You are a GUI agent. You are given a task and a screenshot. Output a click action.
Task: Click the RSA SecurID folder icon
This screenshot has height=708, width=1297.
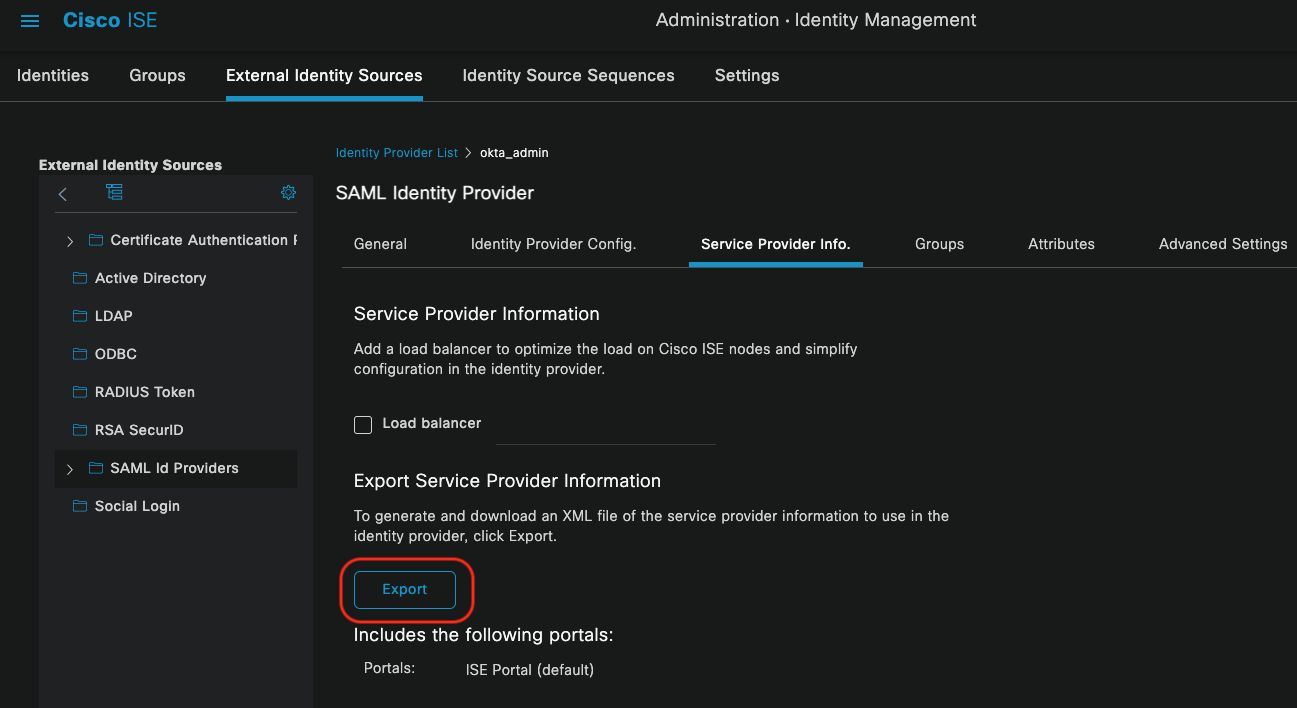coord(80,430)
